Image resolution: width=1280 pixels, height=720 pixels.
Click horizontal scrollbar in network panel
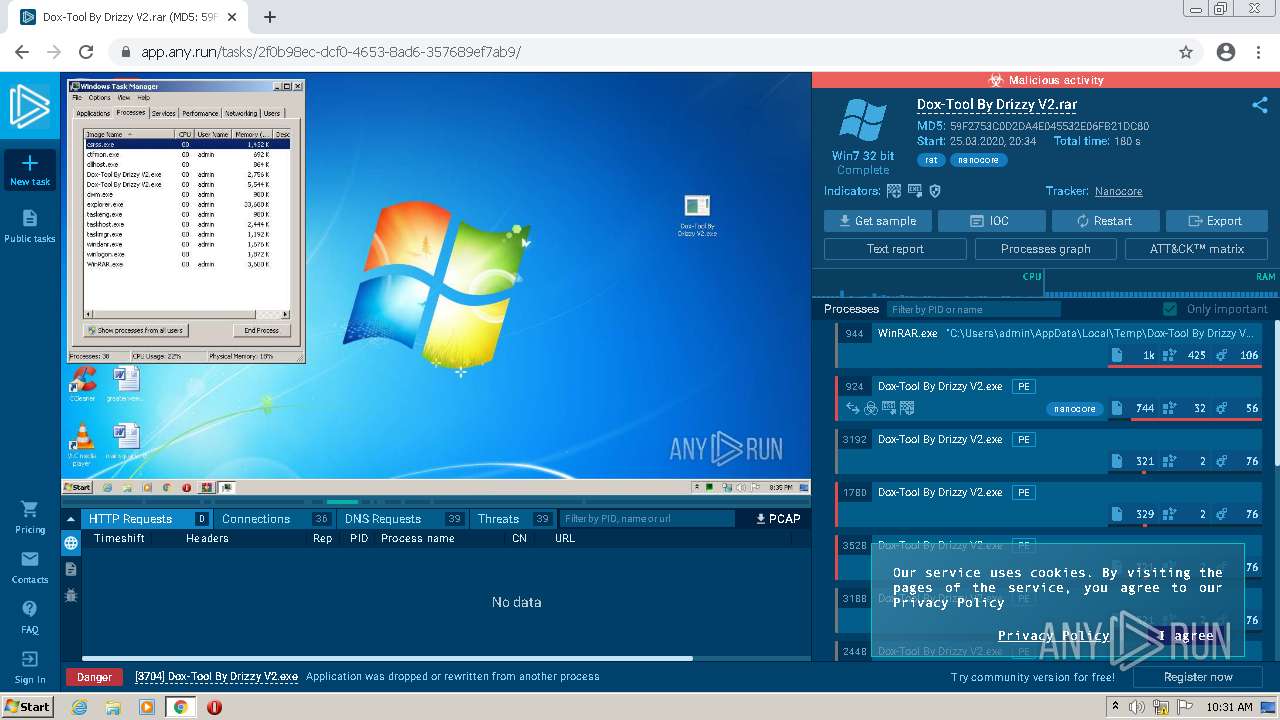[387, 658]
